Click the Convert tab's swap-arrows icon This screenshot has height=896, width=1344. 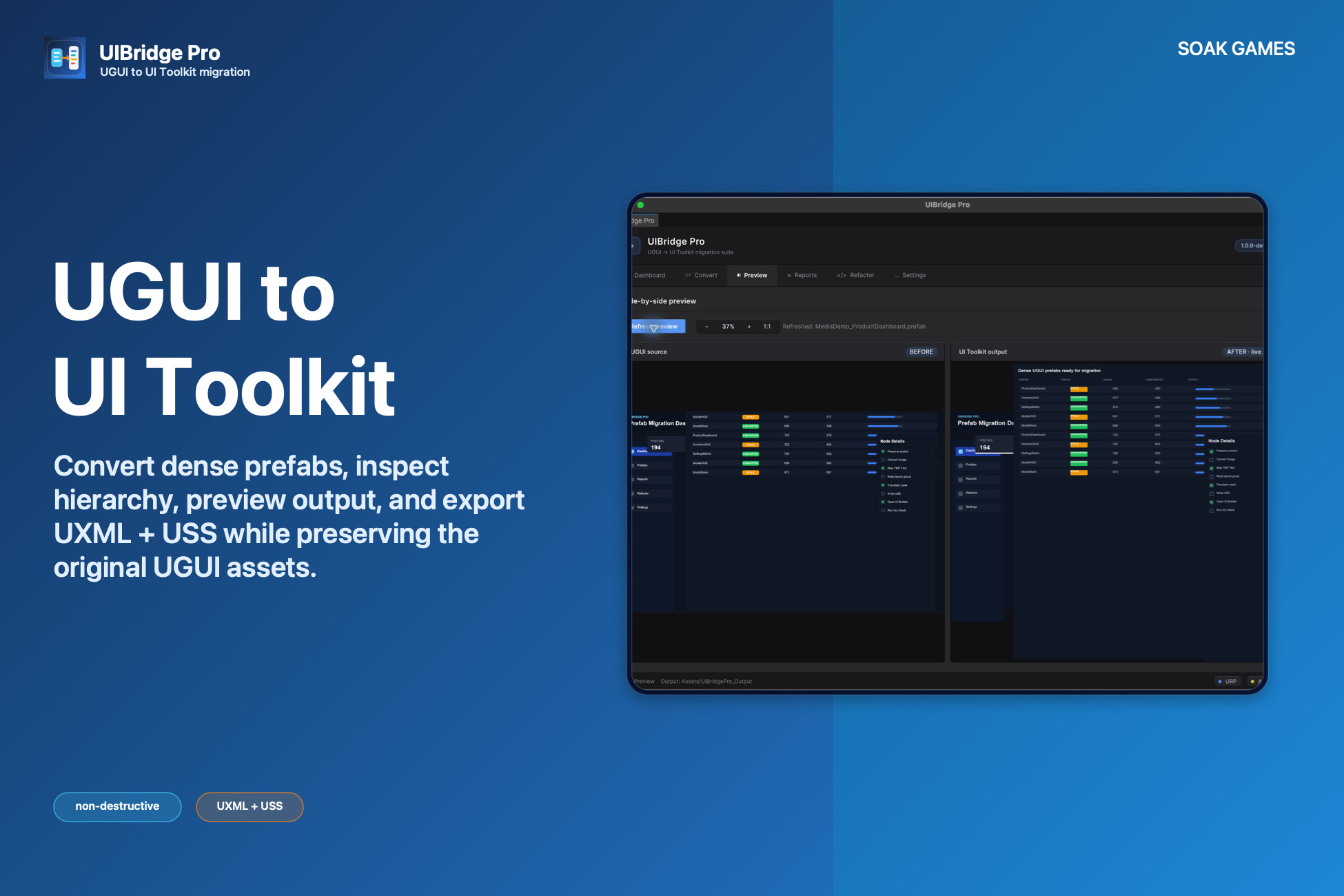[x=688, y=275]
